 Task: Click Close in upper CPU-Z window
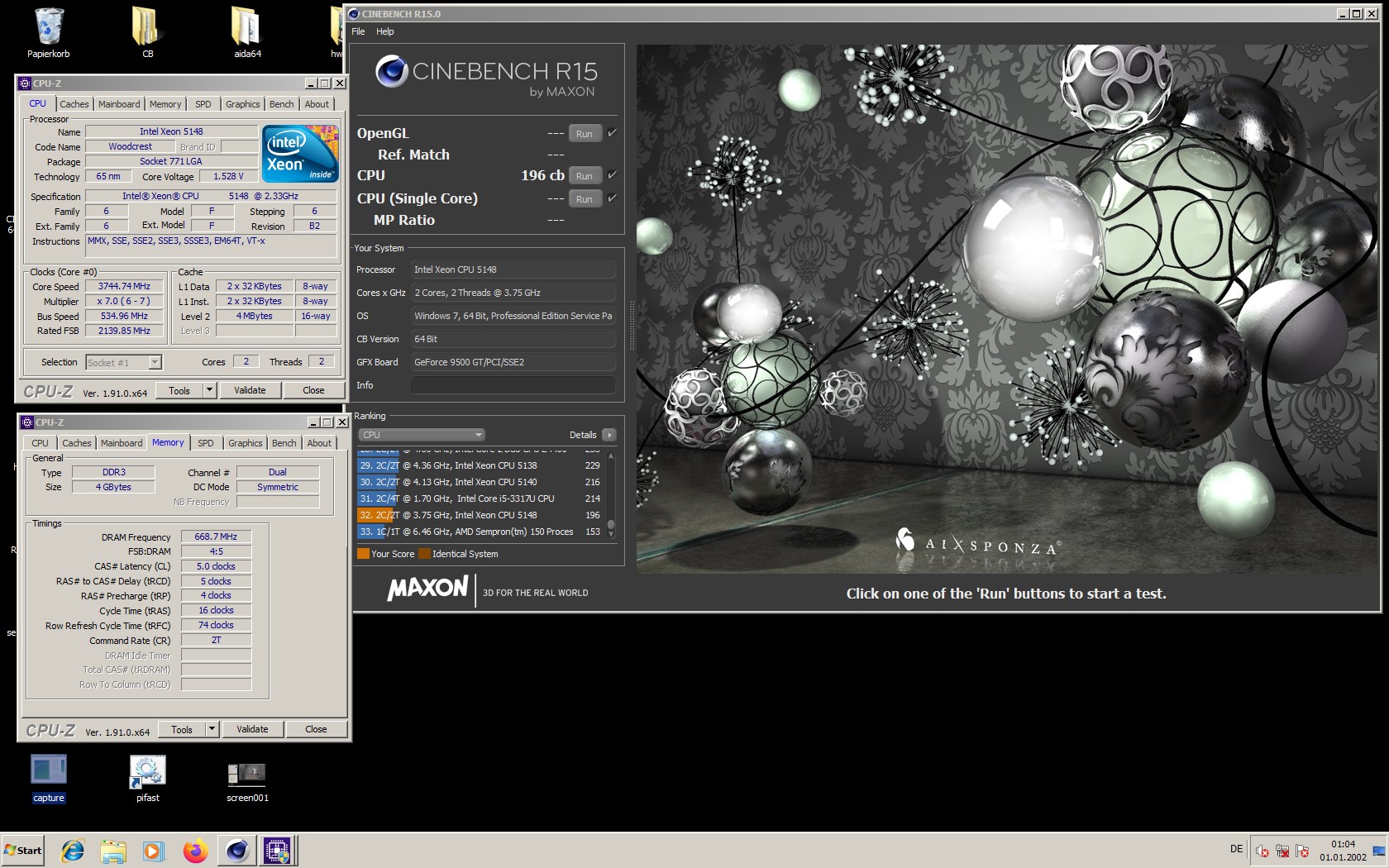point(313,390)
